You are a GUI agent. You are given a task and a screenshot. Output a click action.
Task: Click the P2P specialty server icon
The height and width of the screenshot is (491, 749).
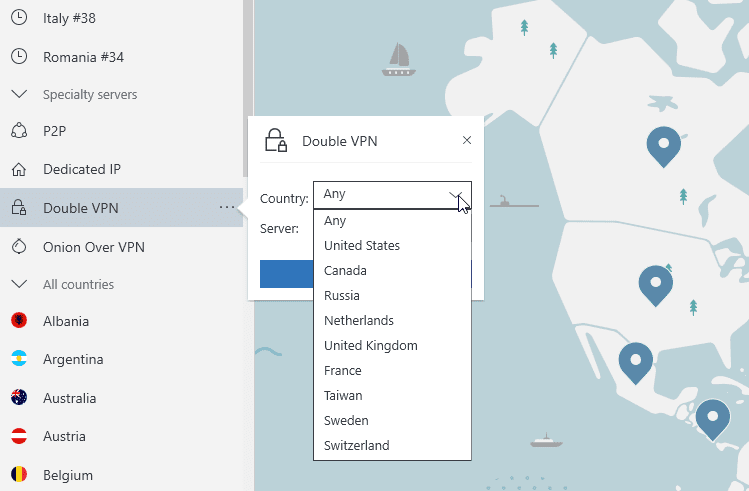click(x=18, y=131)
